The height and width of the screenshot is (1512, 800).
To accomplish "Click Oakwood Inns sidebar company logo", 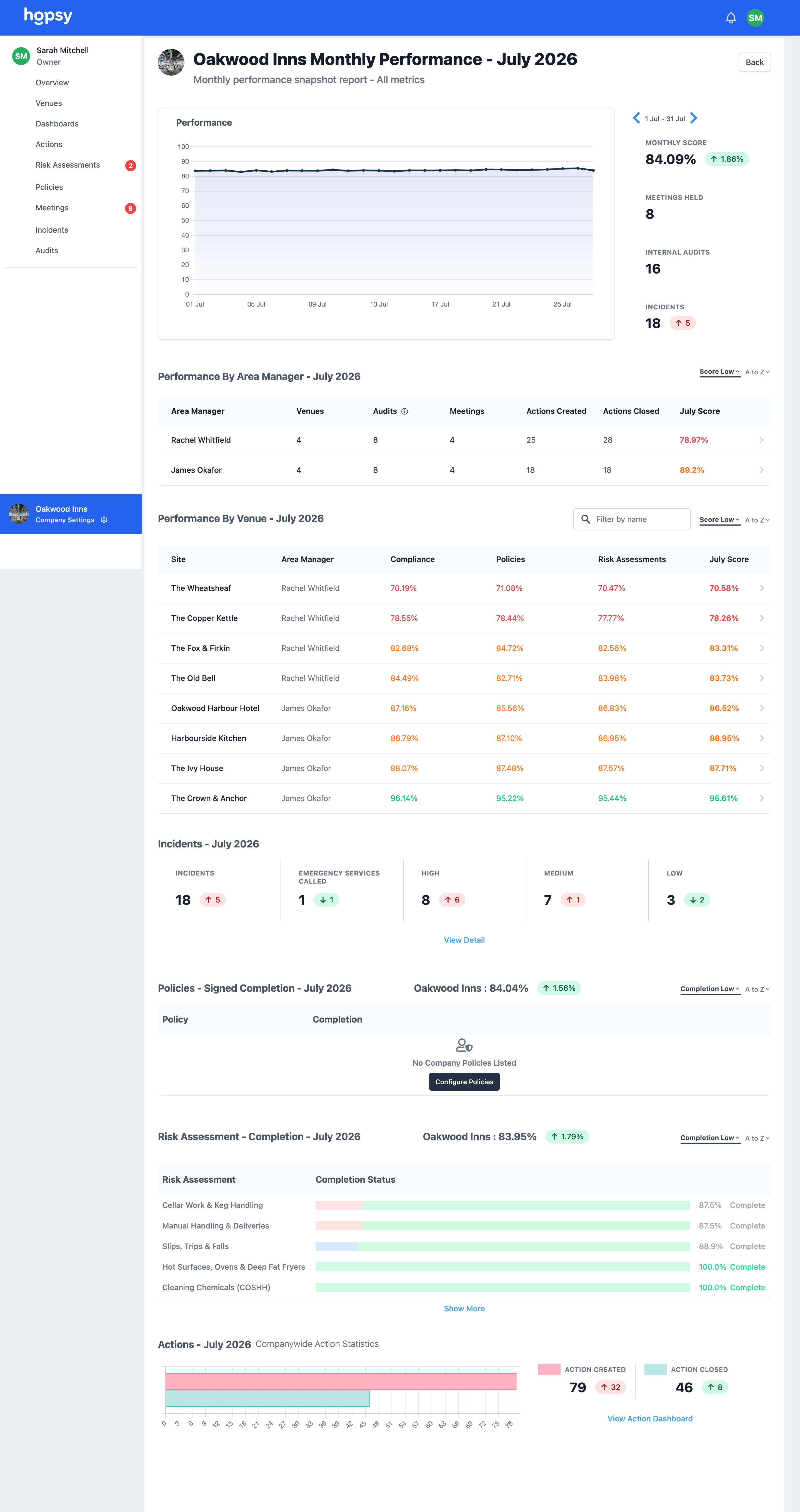I will pyautogui.click(x=19, y=514).
